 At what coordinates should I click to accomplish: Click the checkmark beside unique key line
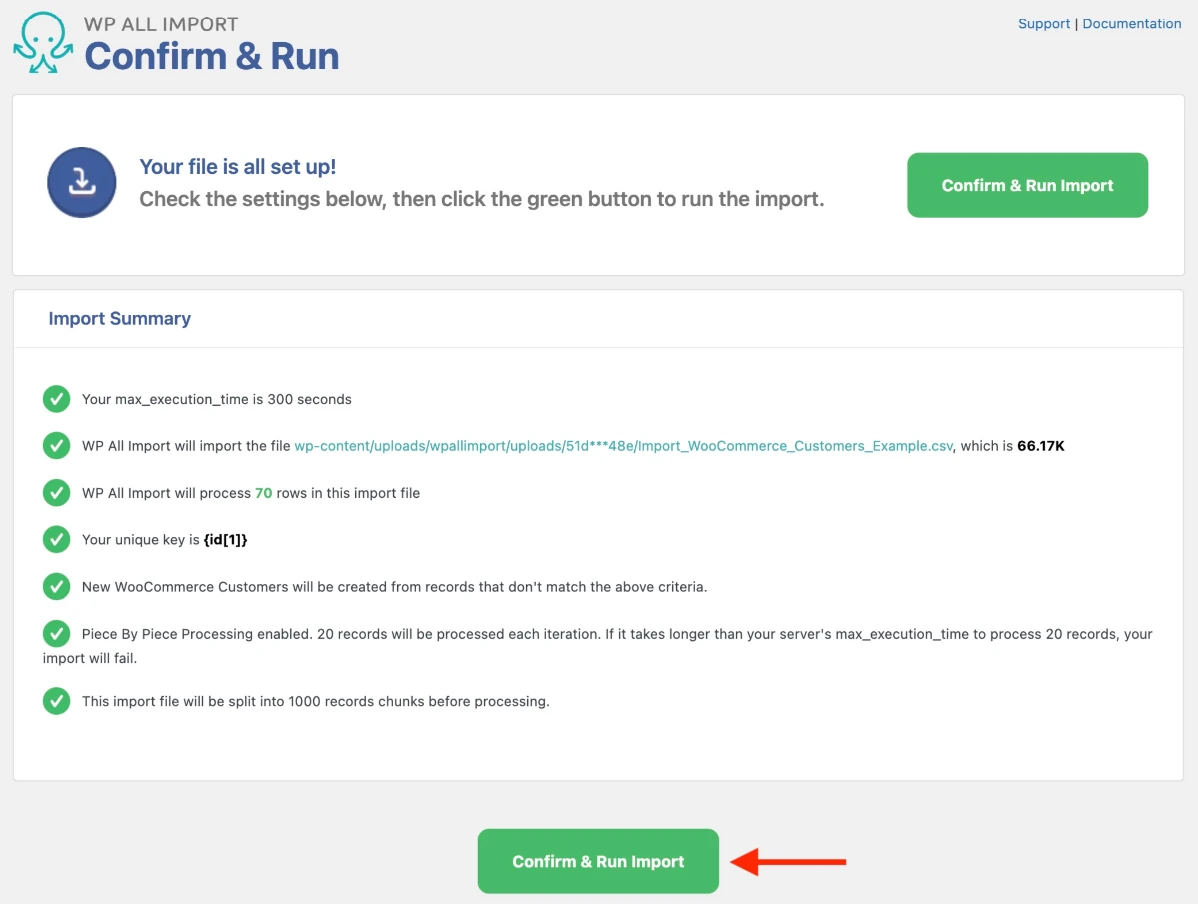tap(57, 539)
